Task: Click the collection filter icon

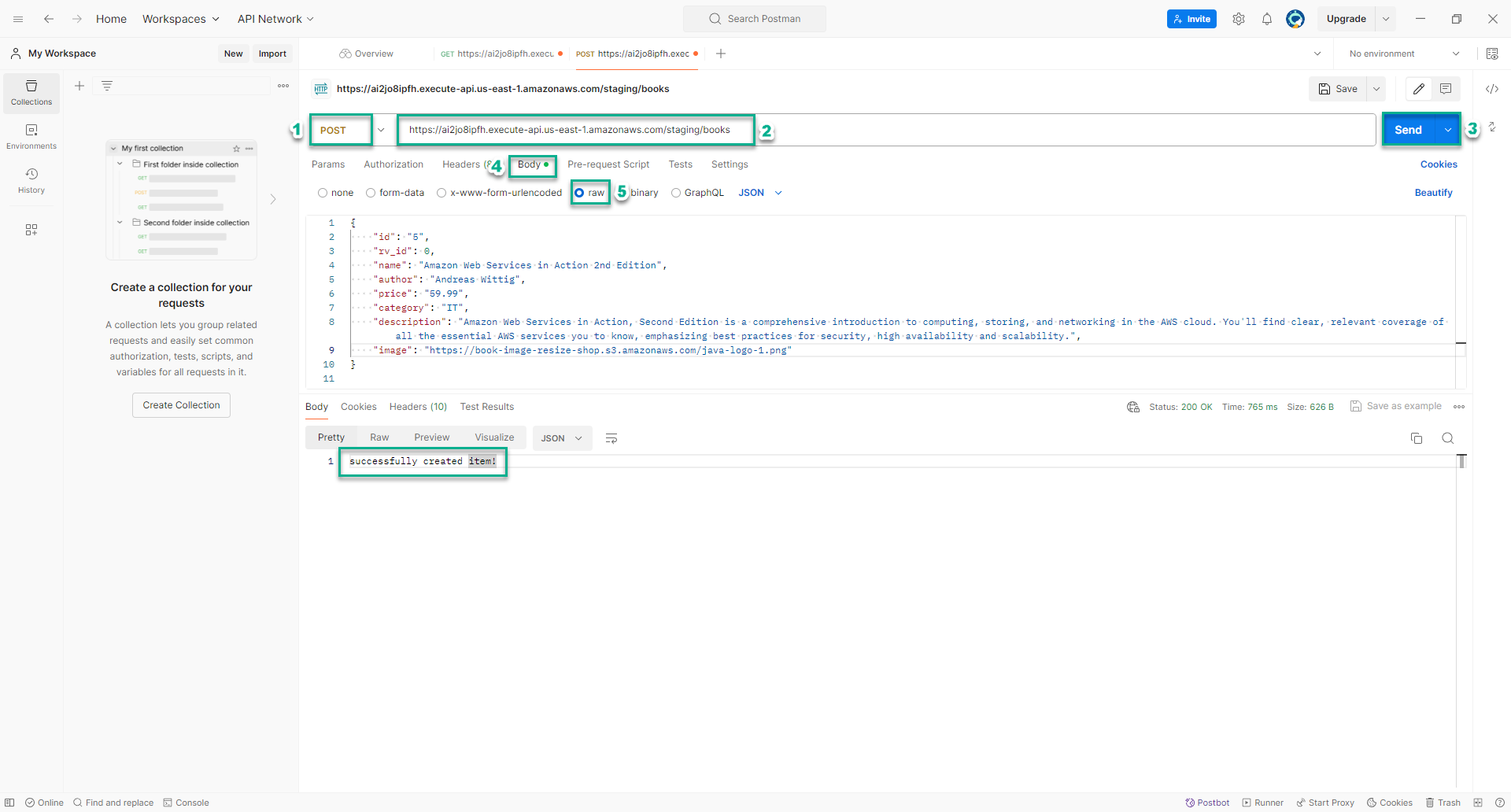Action: (107, 86)
